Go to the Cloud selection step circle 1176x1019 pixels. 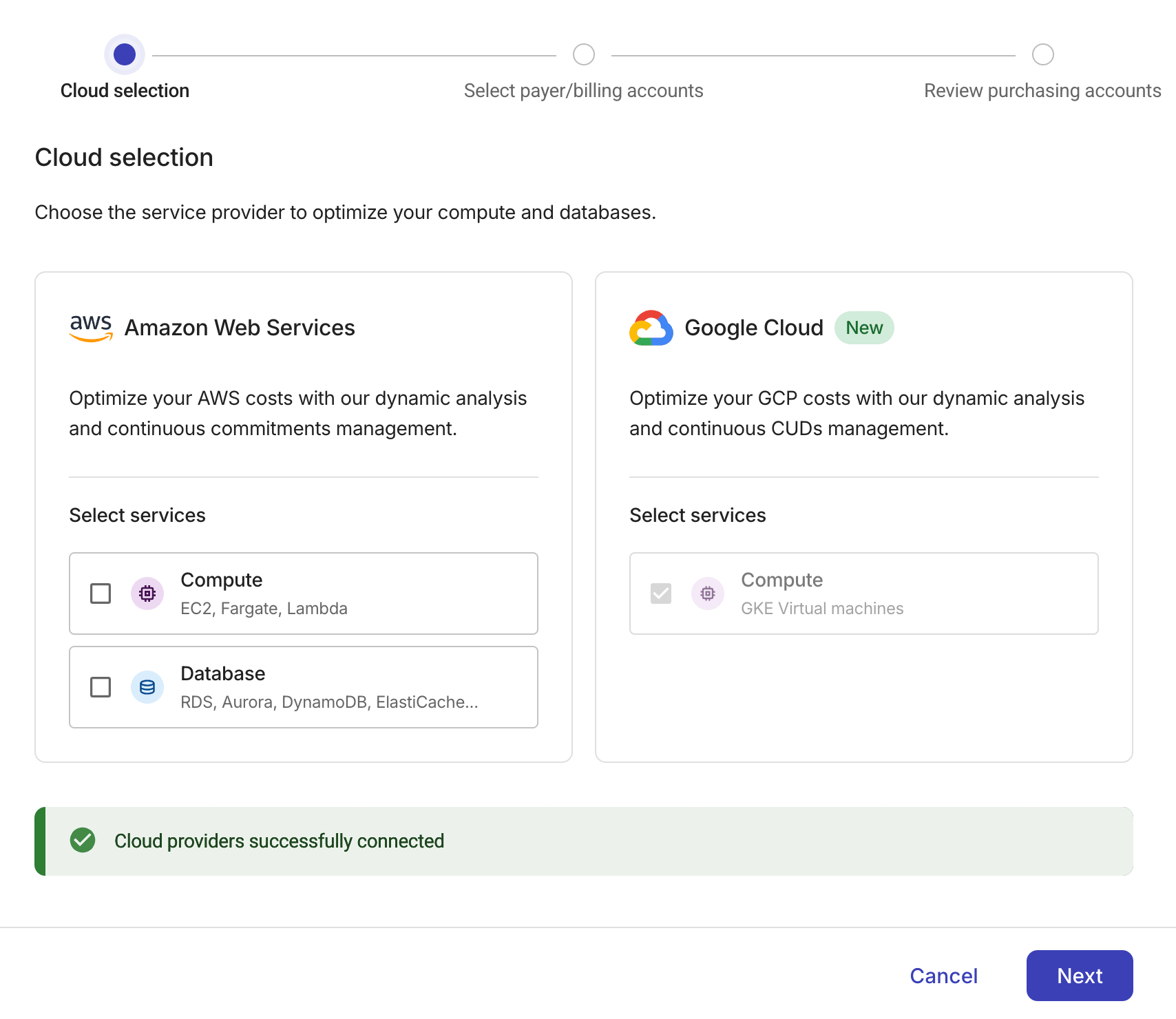(125, 54)
